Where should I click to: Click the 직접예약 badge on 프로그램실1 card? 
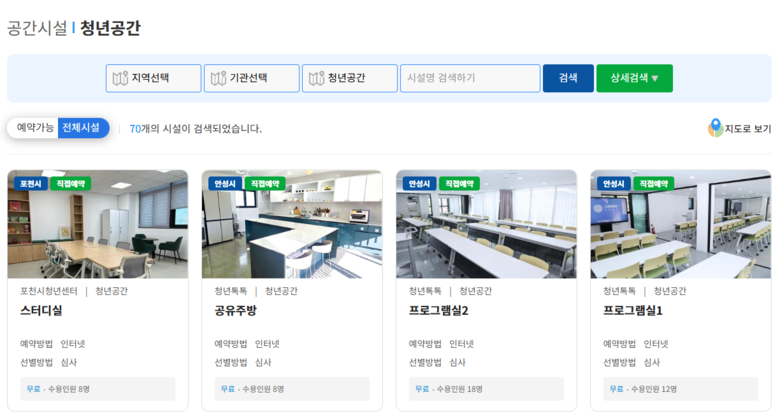pyautogui.click(x=653, y=184)
